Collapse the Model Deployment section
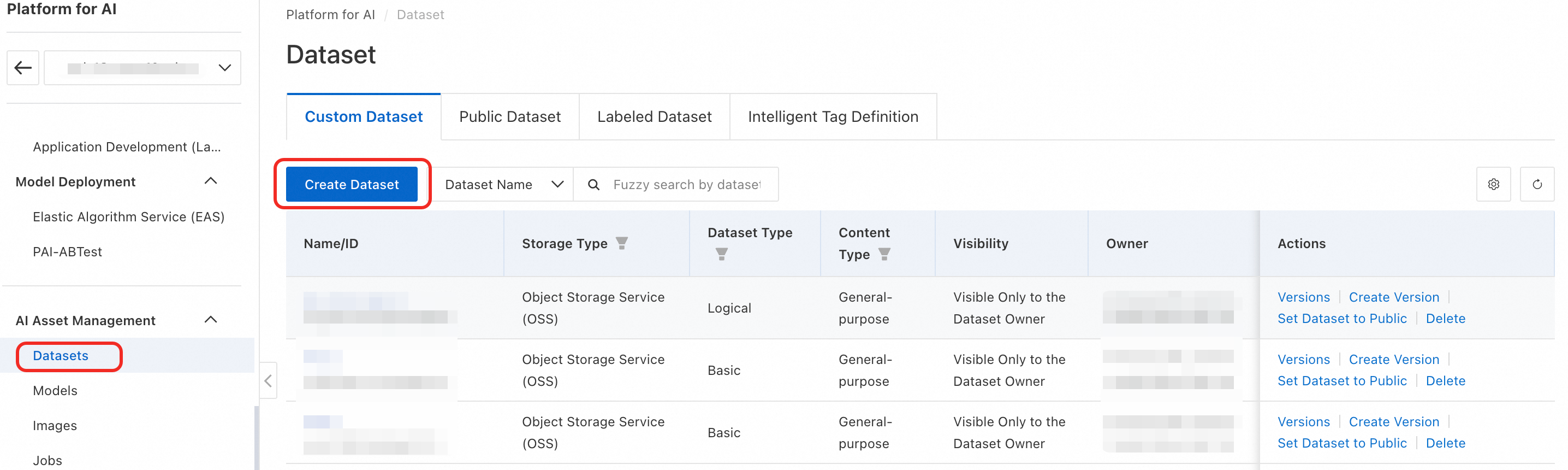The image size is (1568, 470). (211, 181)
